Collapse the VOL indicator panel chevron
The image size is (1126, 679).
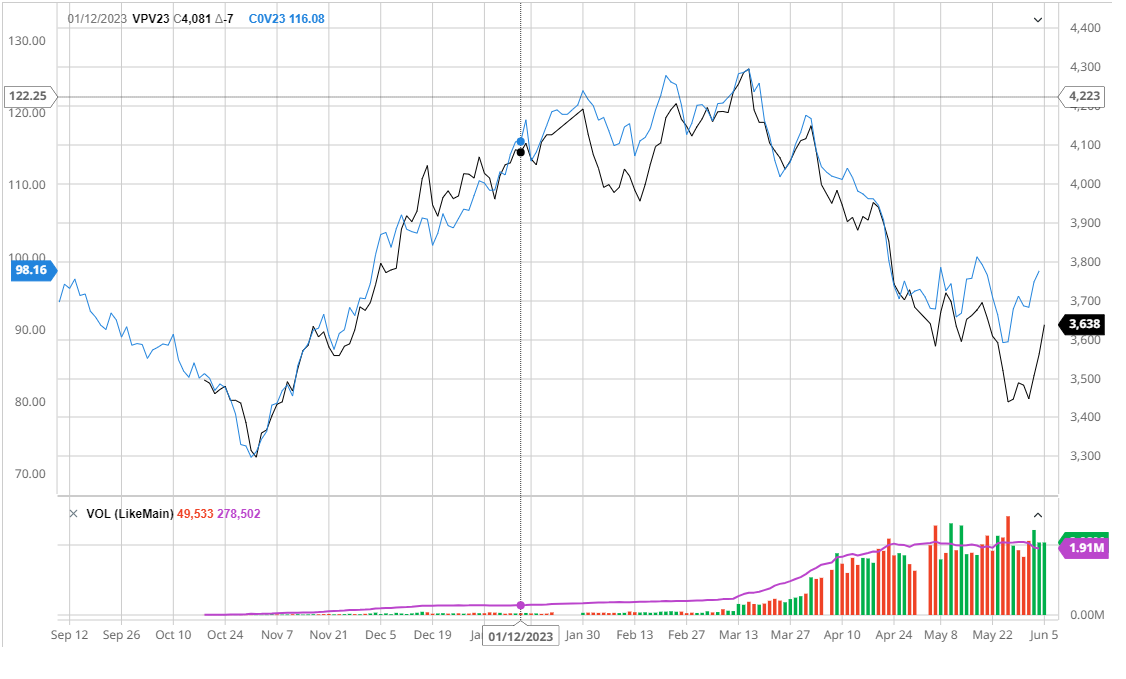point(1038,515)
